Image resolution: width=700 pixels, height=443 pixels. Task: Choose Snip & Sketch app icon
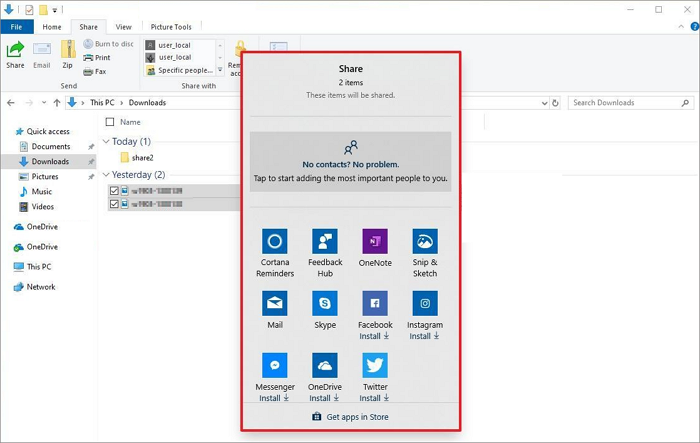point(425,241)
